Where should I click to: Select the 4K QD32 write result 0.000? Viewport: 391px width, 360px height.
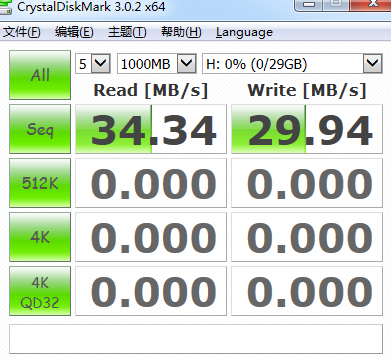click(307, 291)
